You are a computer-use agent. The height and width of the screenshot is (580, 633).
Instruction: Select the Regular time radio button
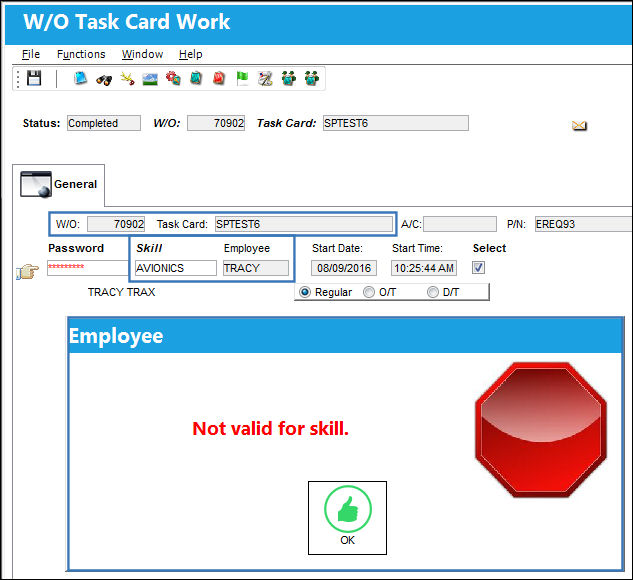(x=305, y=292)
